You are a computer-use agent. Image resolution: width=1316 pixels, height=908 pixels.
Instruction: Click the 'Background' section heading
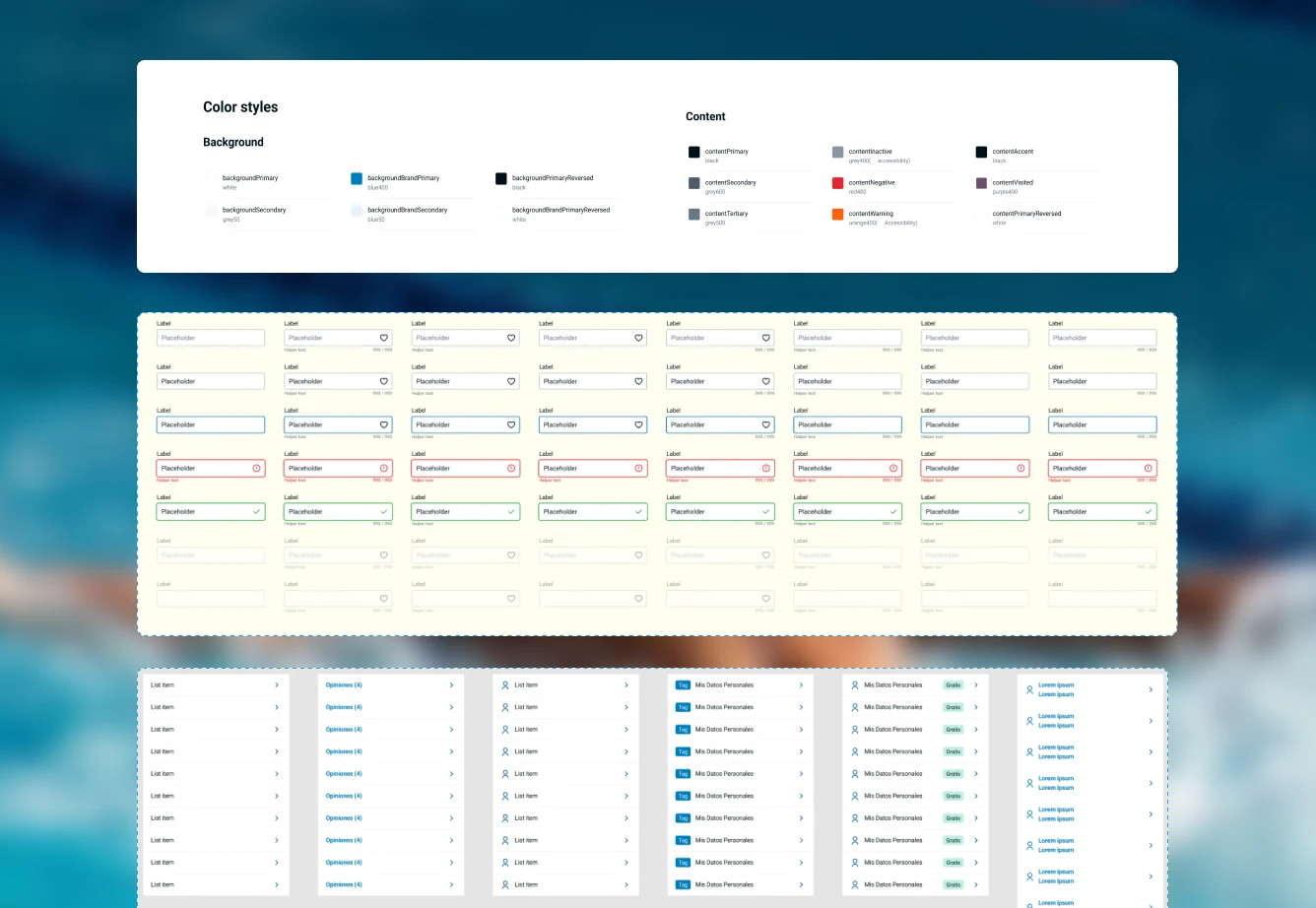(x=233, y=142)
